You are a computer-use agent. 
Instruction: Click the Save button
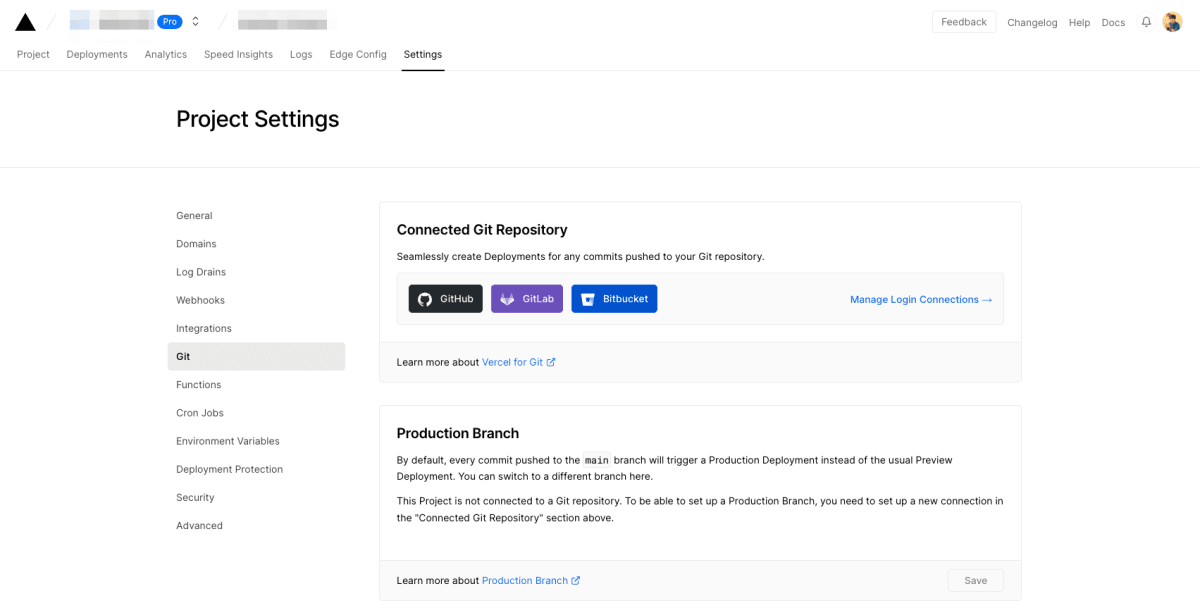975,581
